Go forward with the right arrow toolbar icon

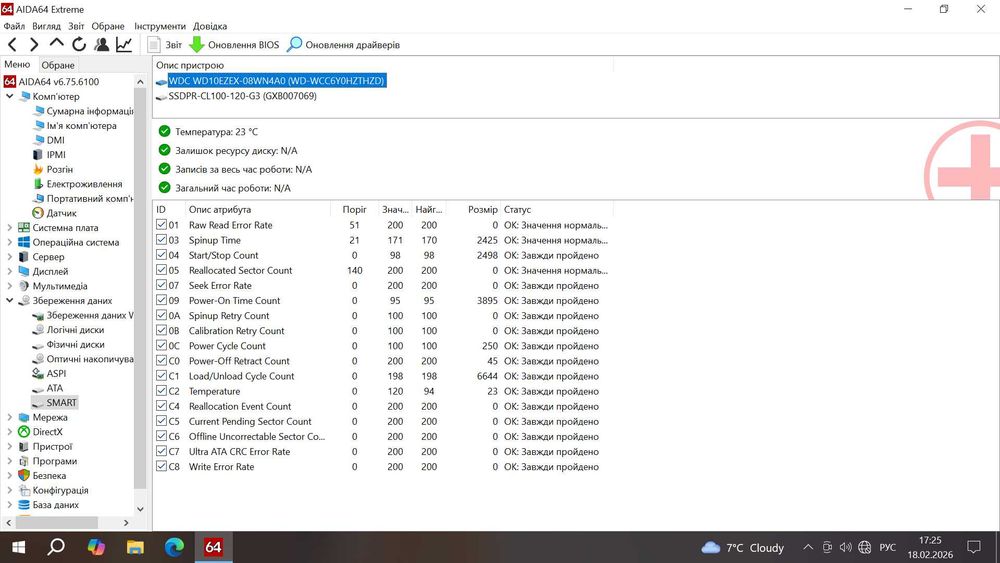point(34,45)
